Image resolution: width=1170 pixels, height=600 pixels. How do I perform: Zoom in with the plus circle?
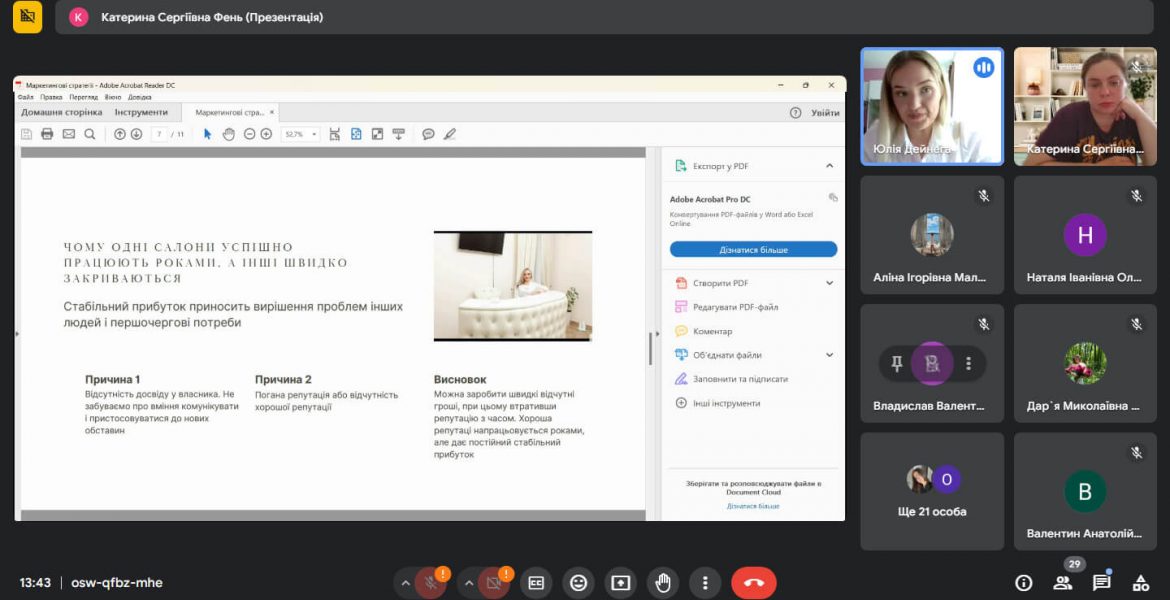pyautogui.click(x=266, y=134)
